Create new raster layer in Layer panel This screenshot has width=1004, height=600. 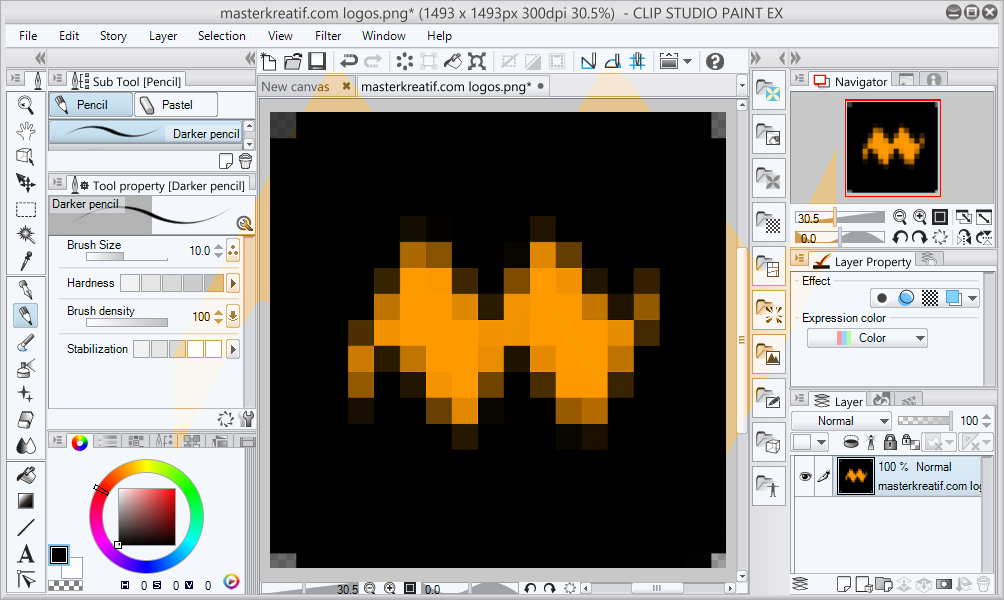click(844, 584)
